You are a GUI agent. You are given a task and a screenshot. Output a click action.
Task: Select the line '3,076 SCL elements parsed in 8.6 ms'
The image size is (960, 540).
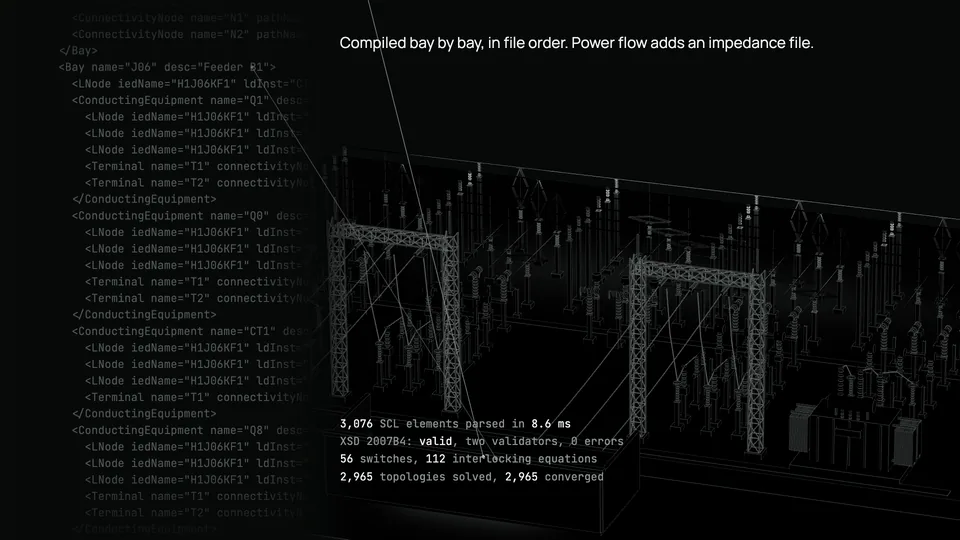pyautogui.click(x=455, y=424)
